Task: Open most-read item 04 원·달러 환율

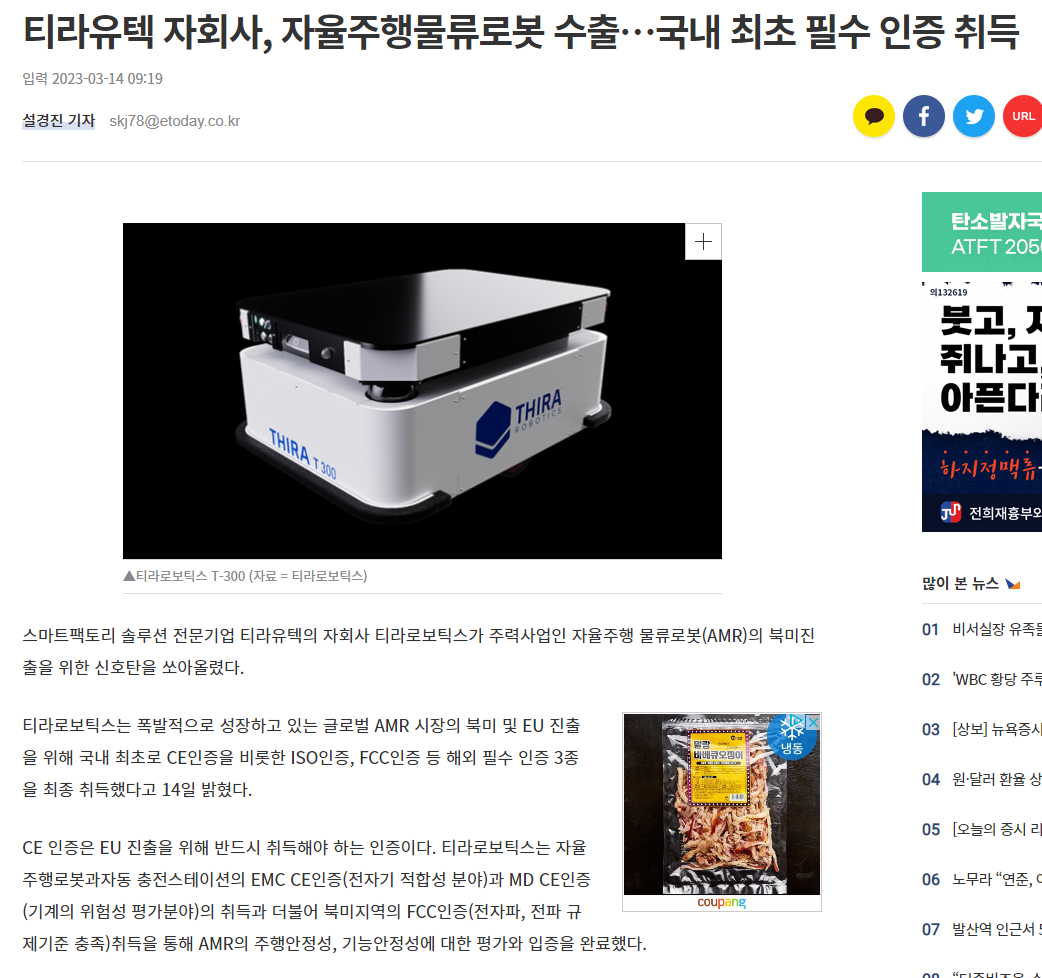Action: pyautogui.click(x=982, y=779)
